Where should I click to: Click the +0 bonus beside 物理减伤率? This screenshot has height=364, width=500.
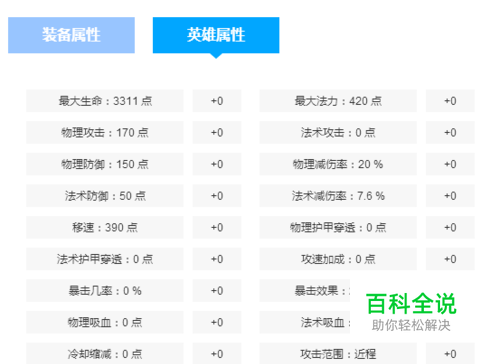coord(450,164)
